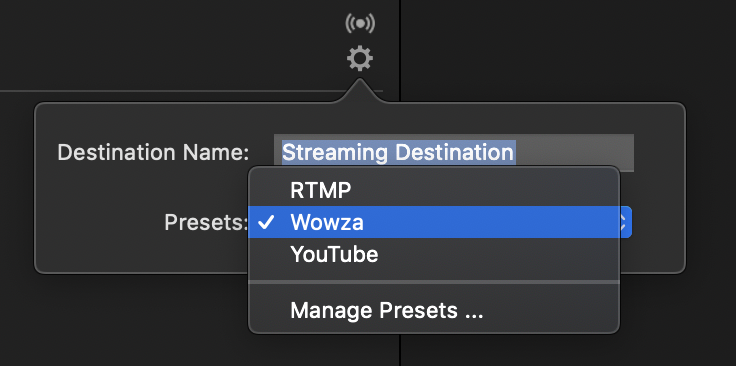Click the separator above Manage Presets
Screen dimensions: 736x366
(x=434, y=282)
